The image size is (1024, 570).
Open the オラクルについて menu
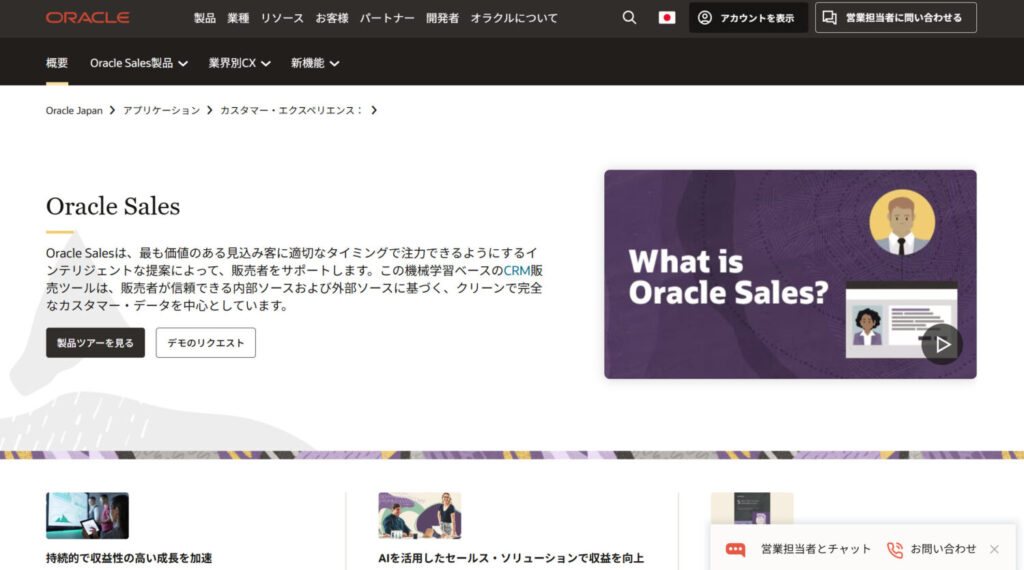[x=514, y=18]
